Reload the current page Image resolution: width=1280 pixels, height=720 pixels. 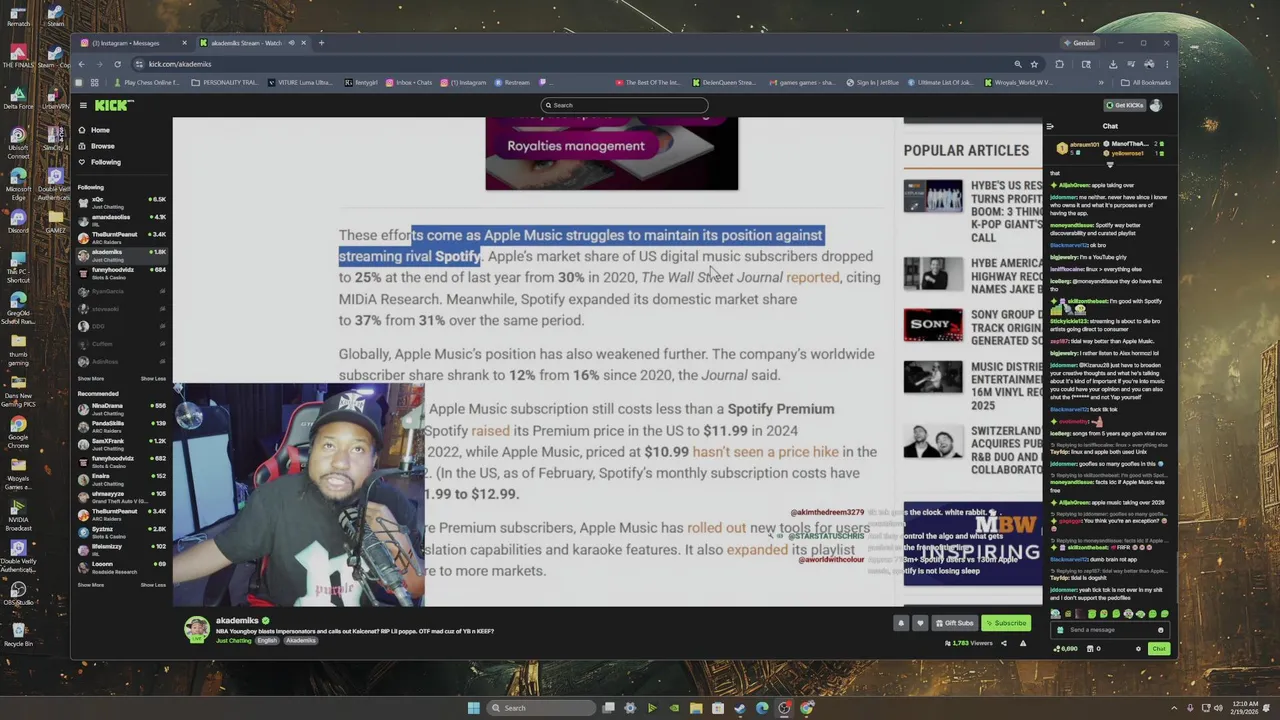117,64
